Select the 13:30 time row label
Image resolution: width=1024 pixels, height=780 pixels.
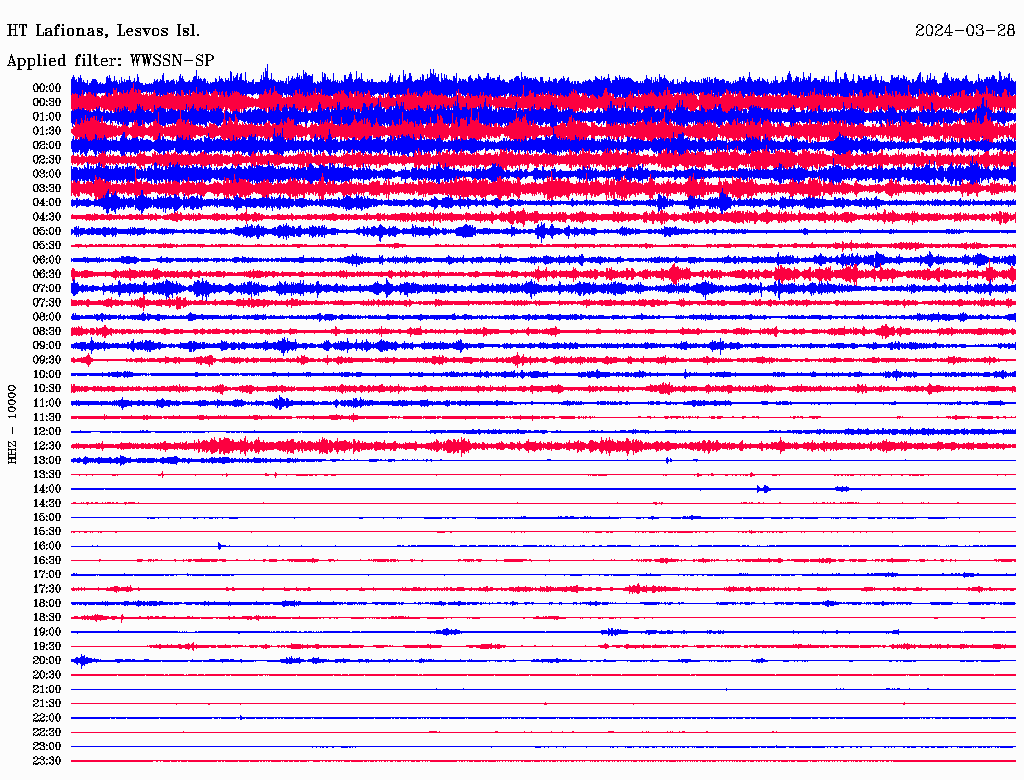(x=47, y=475)
